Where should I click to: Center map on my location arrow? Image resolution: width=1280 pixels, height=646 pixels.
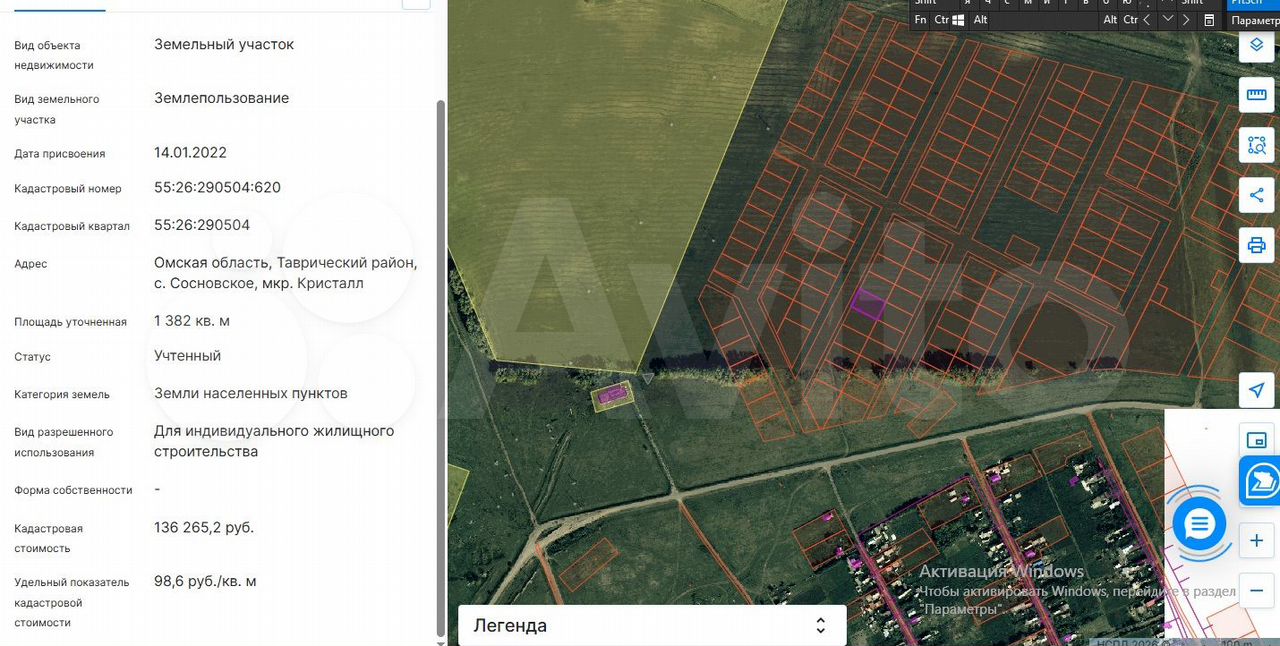pos(1256,390)
